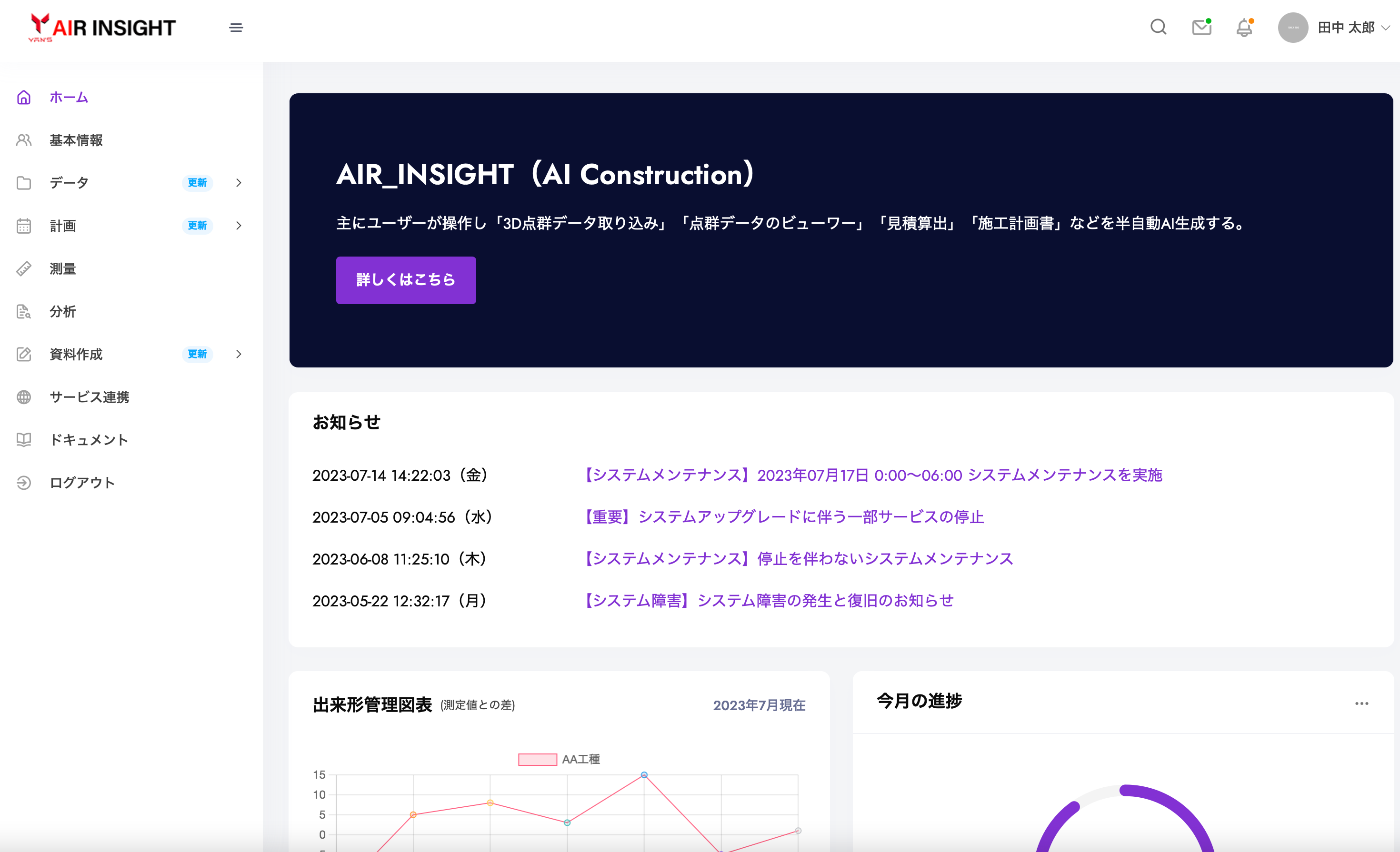The width and height of the screenshot is (1400, 852).
Task: Click the AIR INSIGHT logo
Action: (x=102, y=28)
